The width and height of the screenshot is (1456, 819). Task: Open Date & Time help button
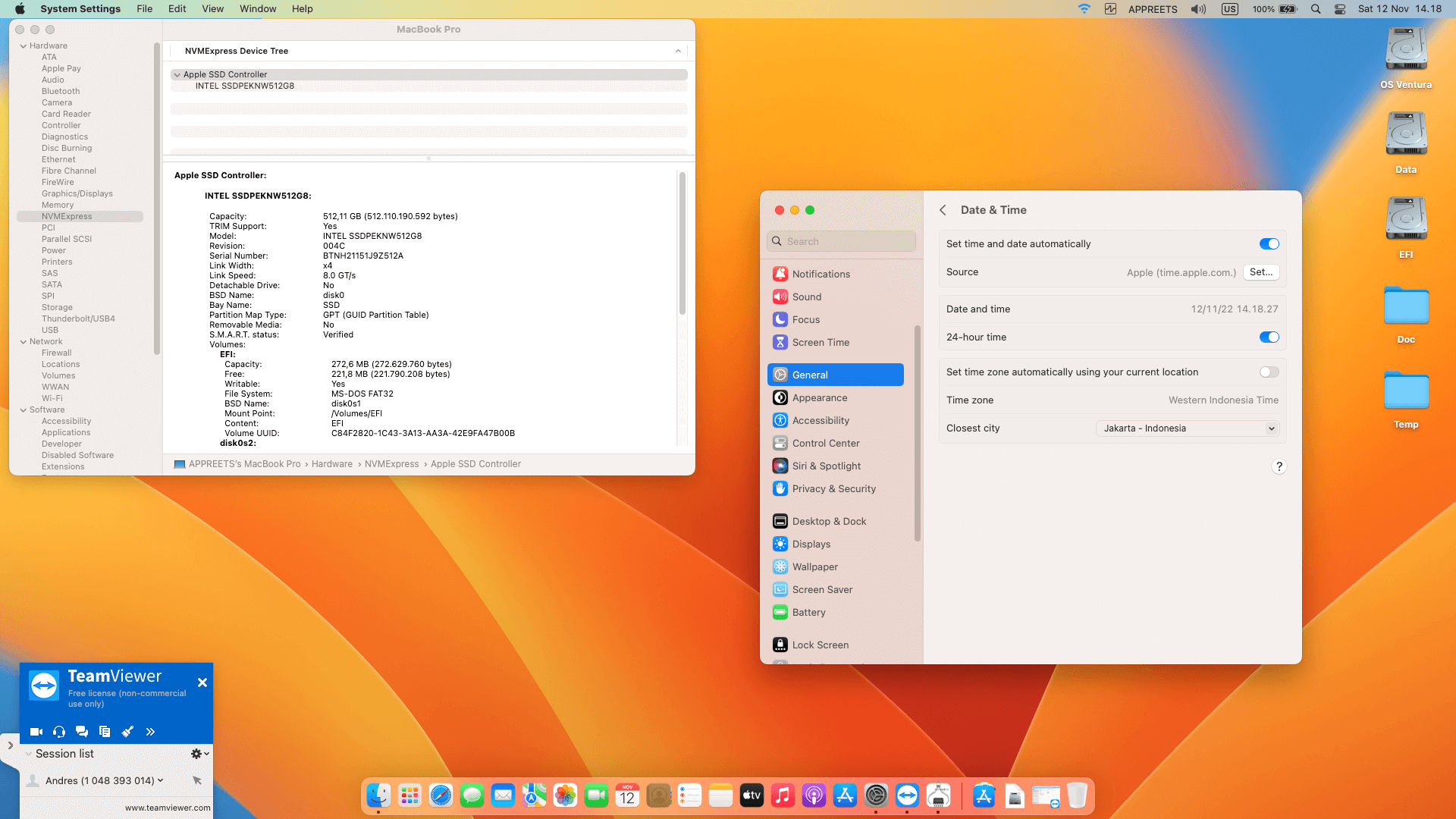pyautogui.click(x=1279, y=466)
